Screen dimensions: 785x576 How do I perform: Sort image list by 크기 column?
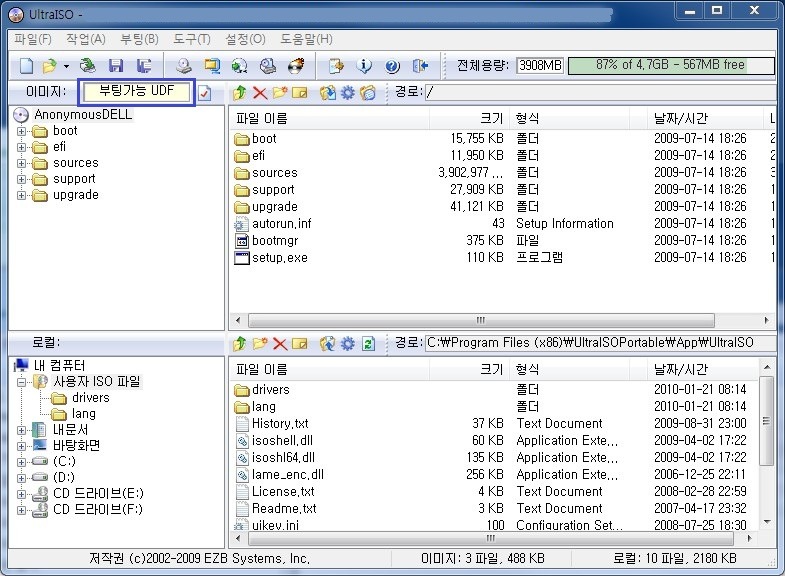(470, 119)
